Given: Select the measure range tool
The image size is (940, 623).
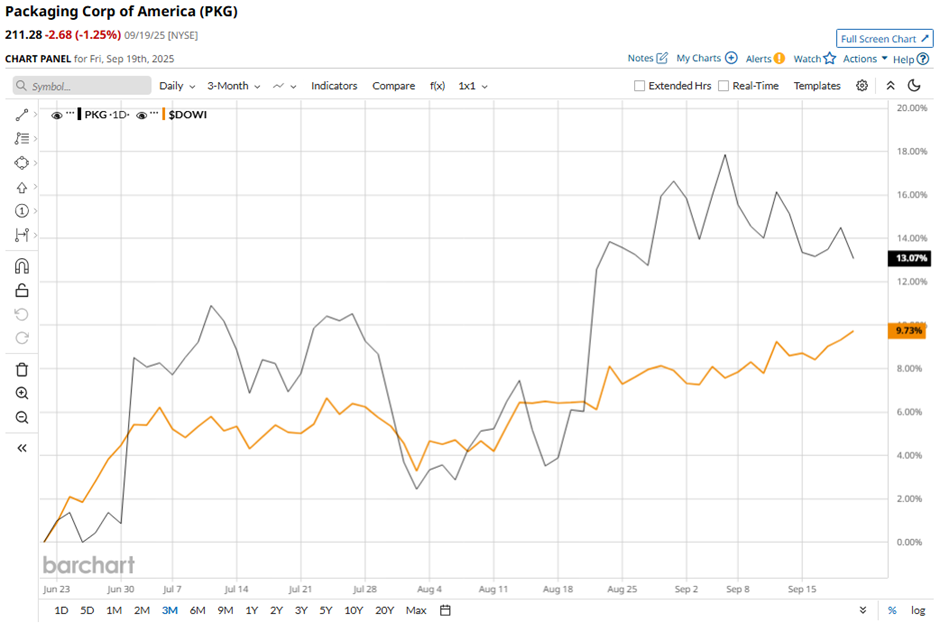Looking at the screenshot, I should [x=22, y=235].
